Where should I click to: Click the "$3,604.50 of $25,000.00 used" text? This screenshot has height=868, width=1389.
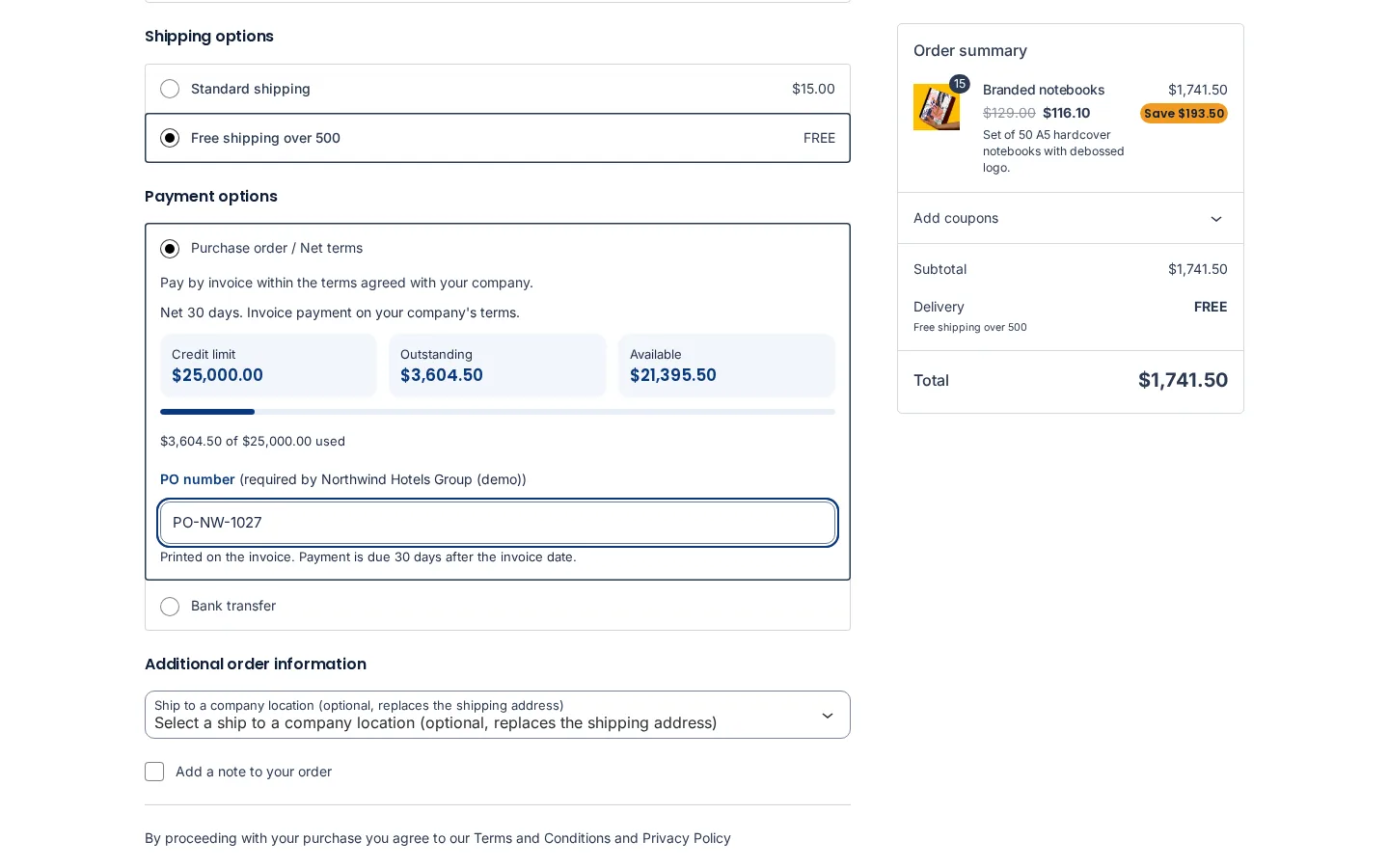tap(253, 442)
